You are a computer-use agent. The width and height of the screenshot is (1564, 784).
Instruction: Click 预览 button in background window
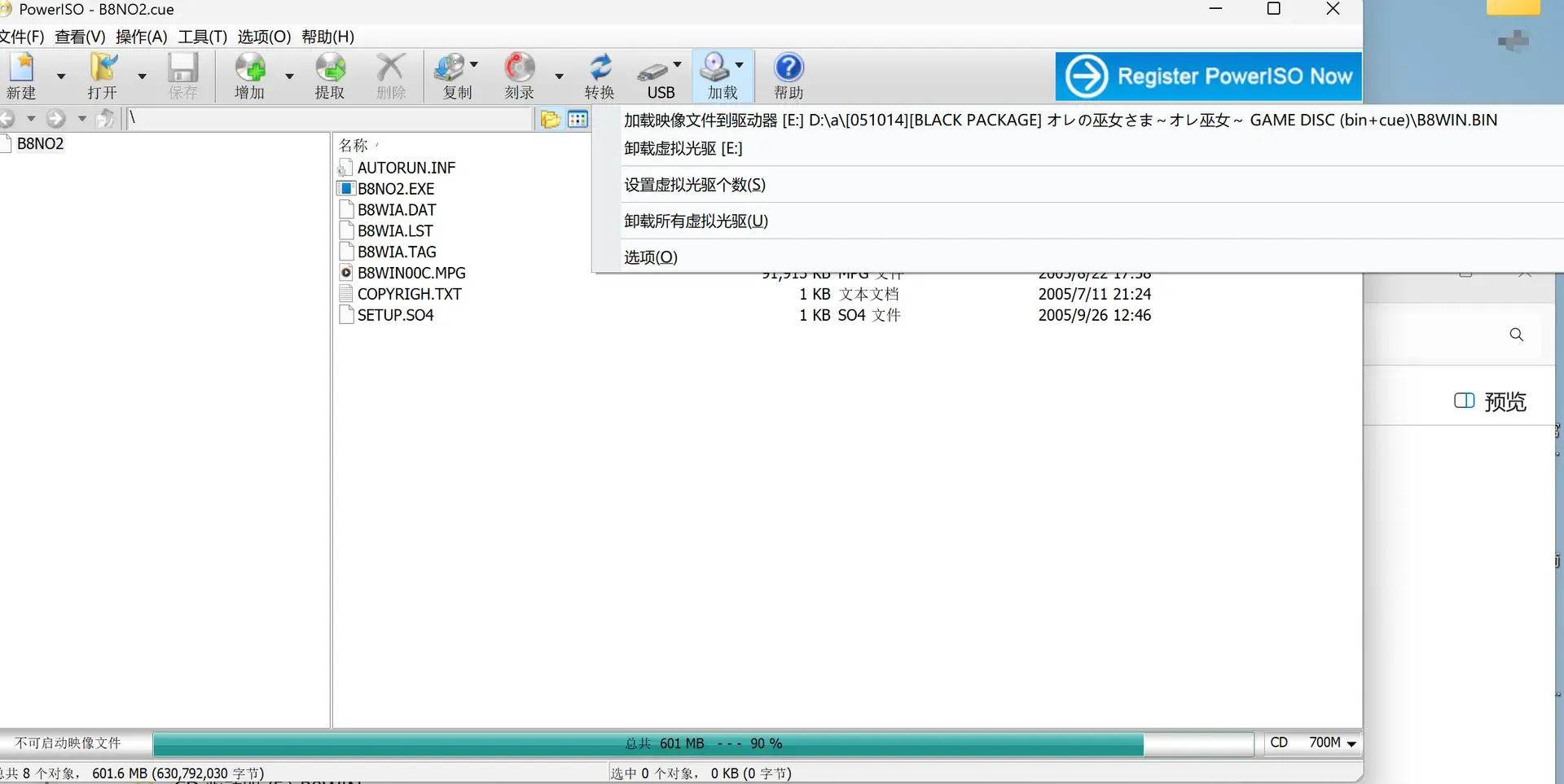point(1491,401)
